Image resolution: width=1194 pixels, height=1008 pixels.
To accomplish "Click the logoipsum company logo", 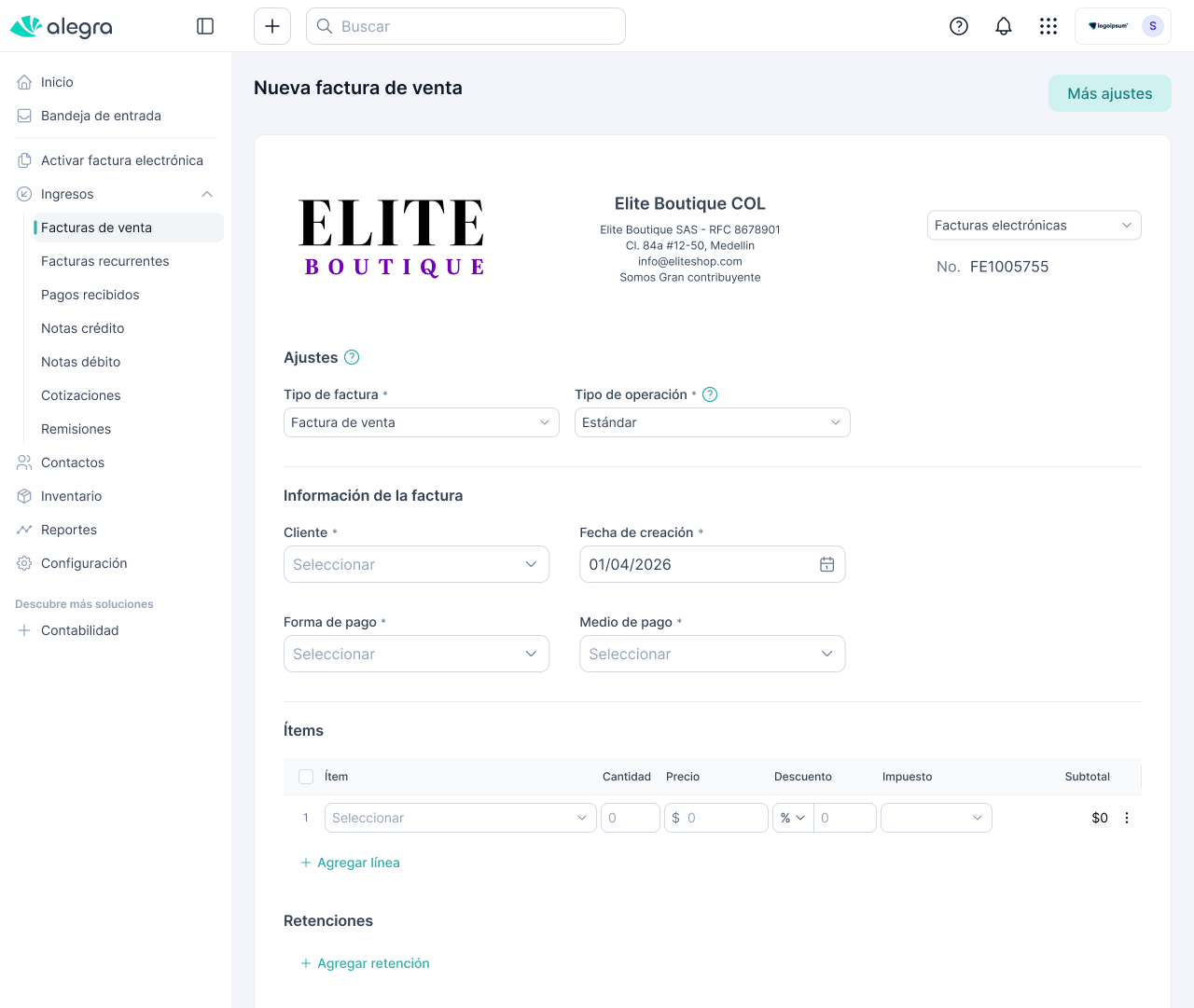I will (1108, 26).
